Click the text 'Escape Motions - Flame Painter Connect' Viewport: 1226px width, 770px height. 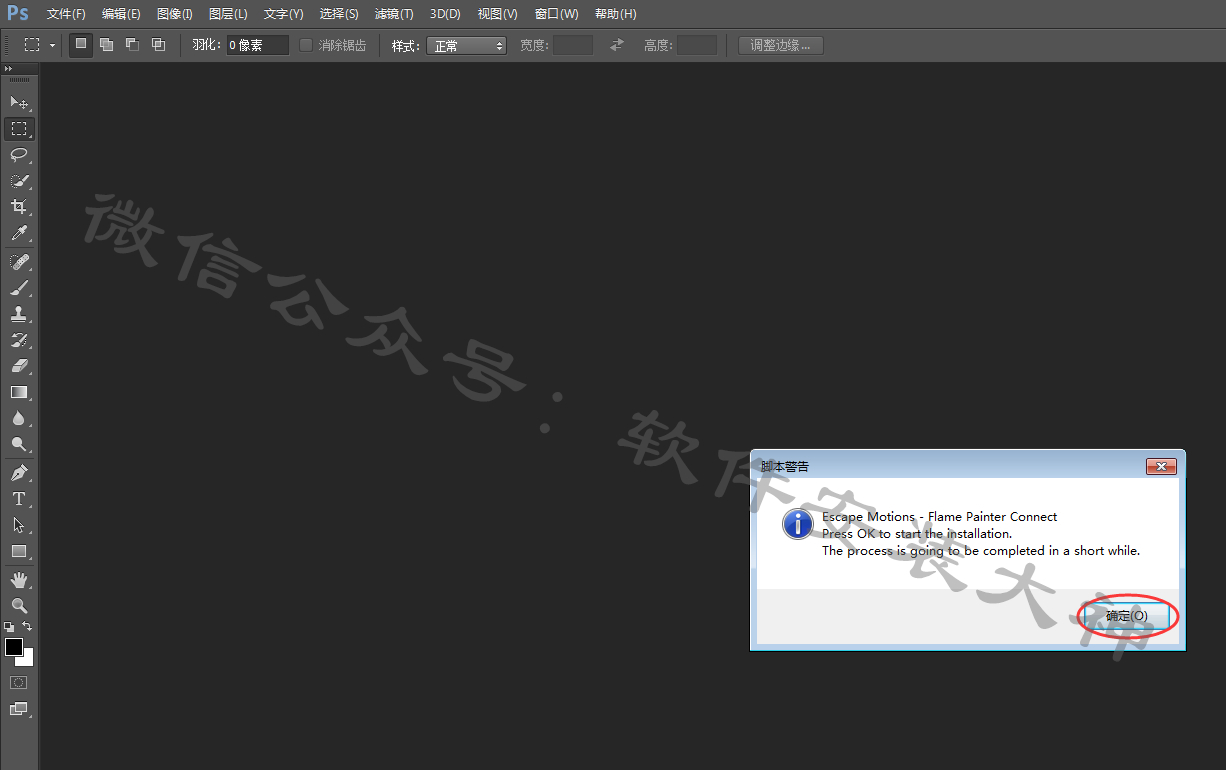(939, 517)
